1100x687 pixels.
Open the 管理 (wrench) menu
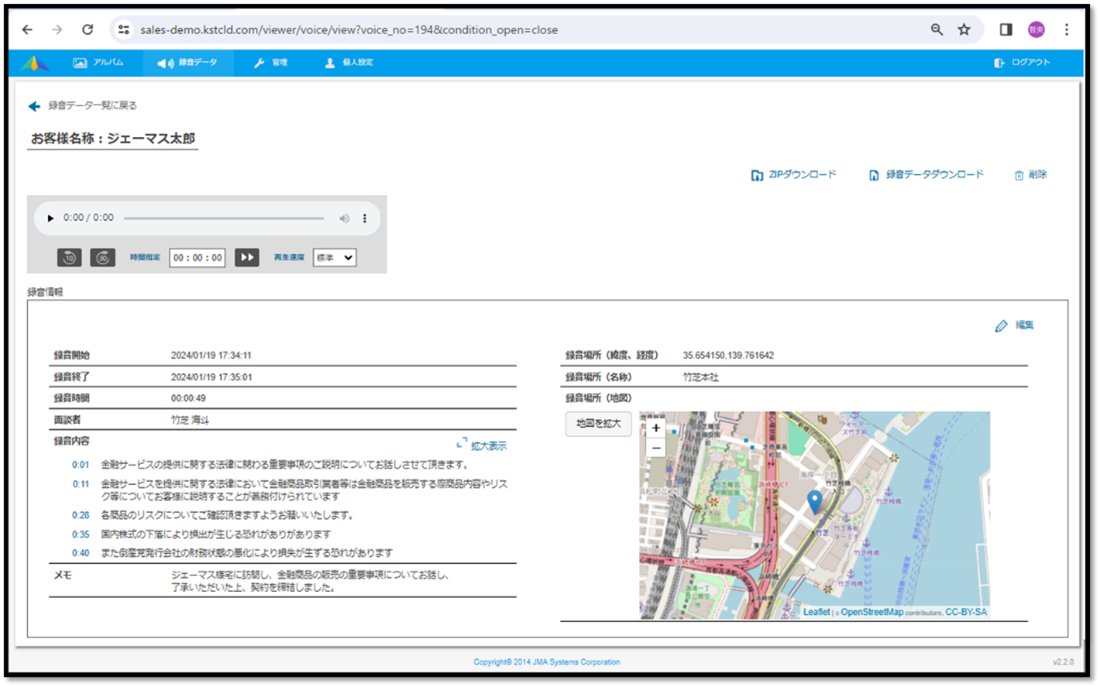[271, 62]
